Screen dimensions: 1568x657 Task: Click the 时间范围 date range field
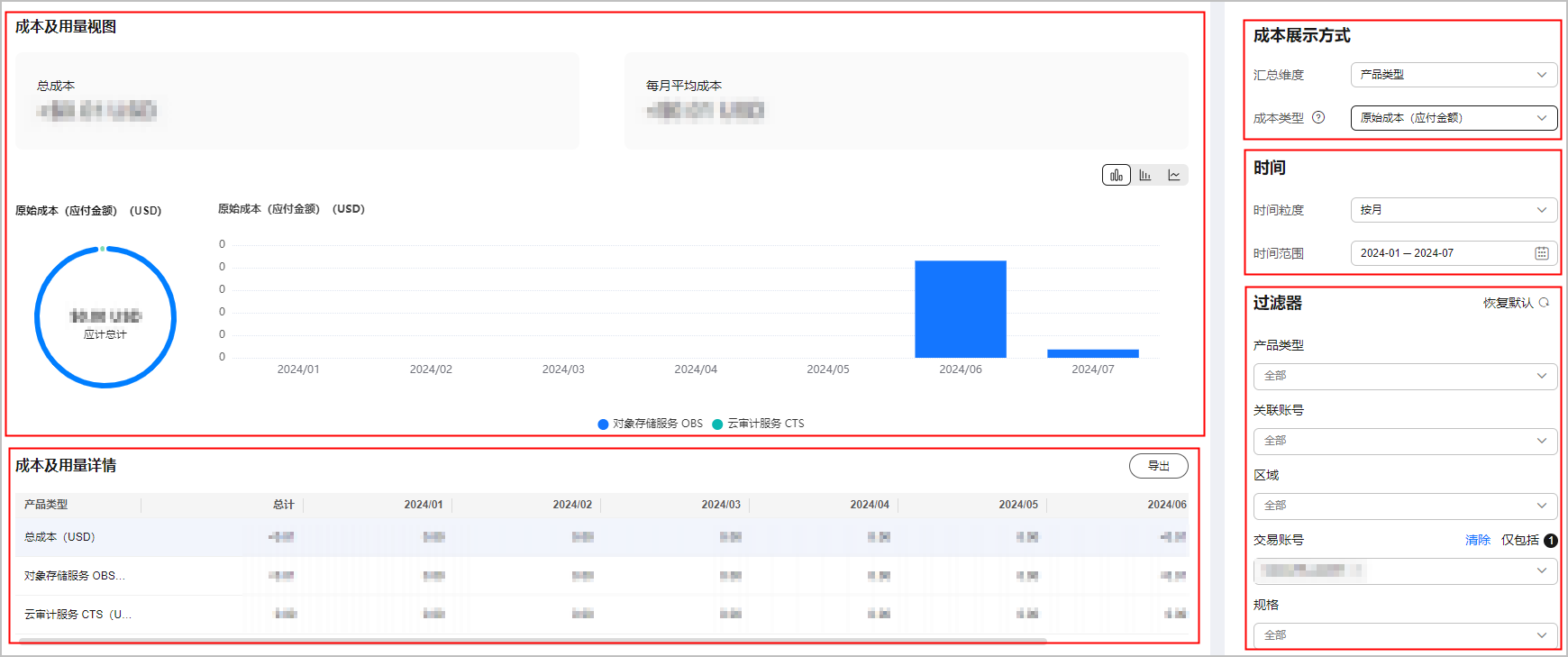coord(1442,253)
